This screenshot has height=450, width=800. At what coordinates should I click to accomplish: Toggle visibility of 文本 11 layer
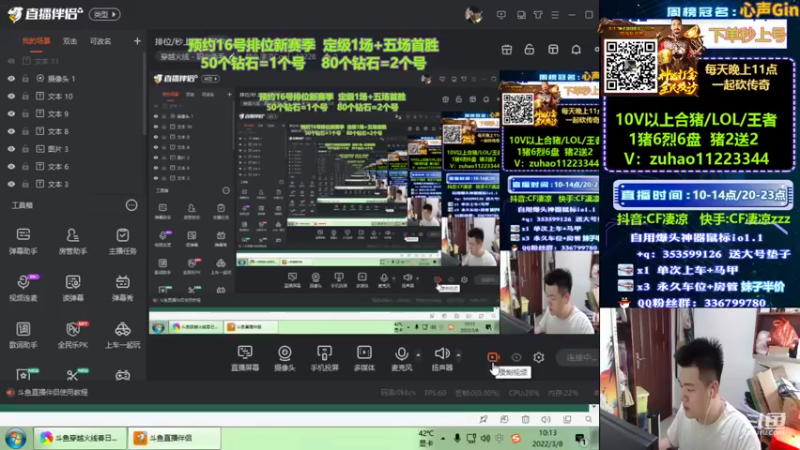click(11, 61)
